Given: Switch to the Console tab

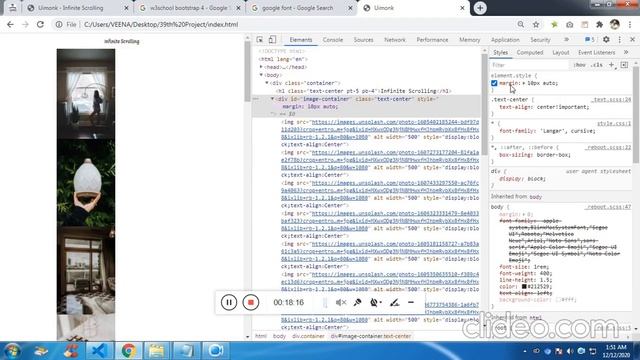Looking at the screenshot, I should pos(333,40).
